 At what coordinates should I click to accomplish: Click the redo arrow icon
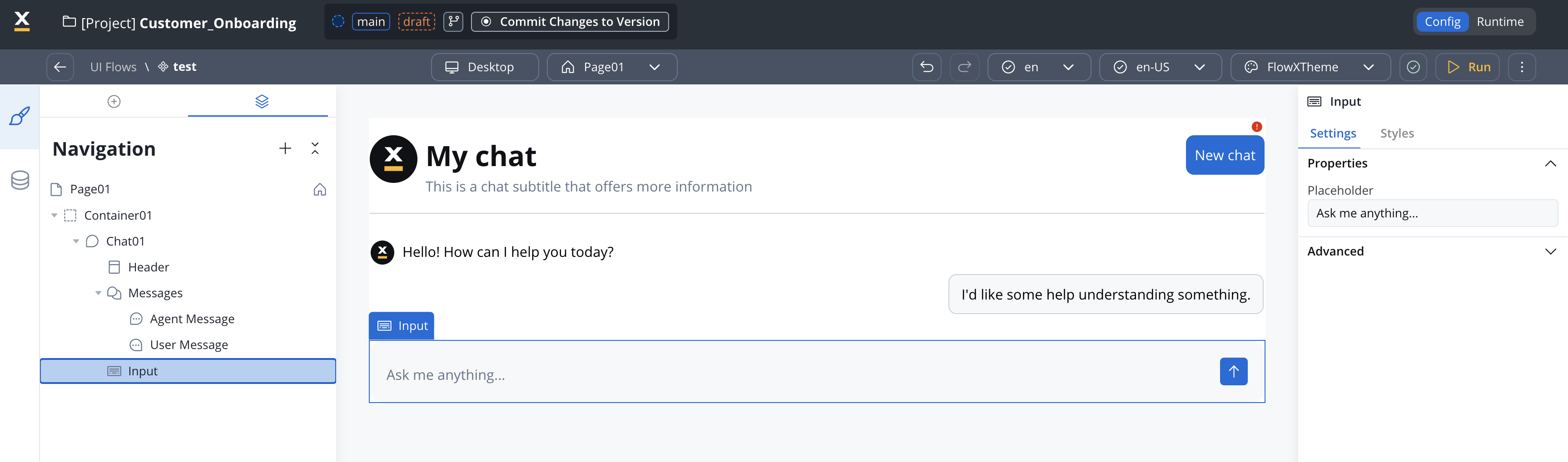pos(964,67)
